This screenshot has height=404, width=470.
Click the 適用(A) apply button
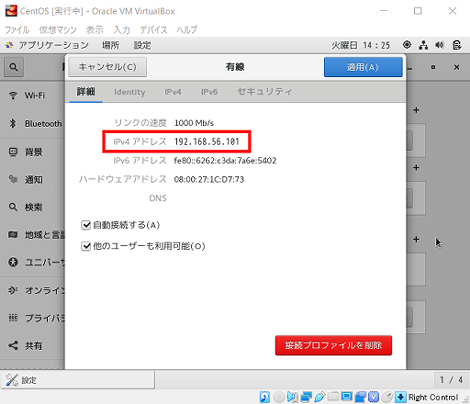tap(363, 67)
